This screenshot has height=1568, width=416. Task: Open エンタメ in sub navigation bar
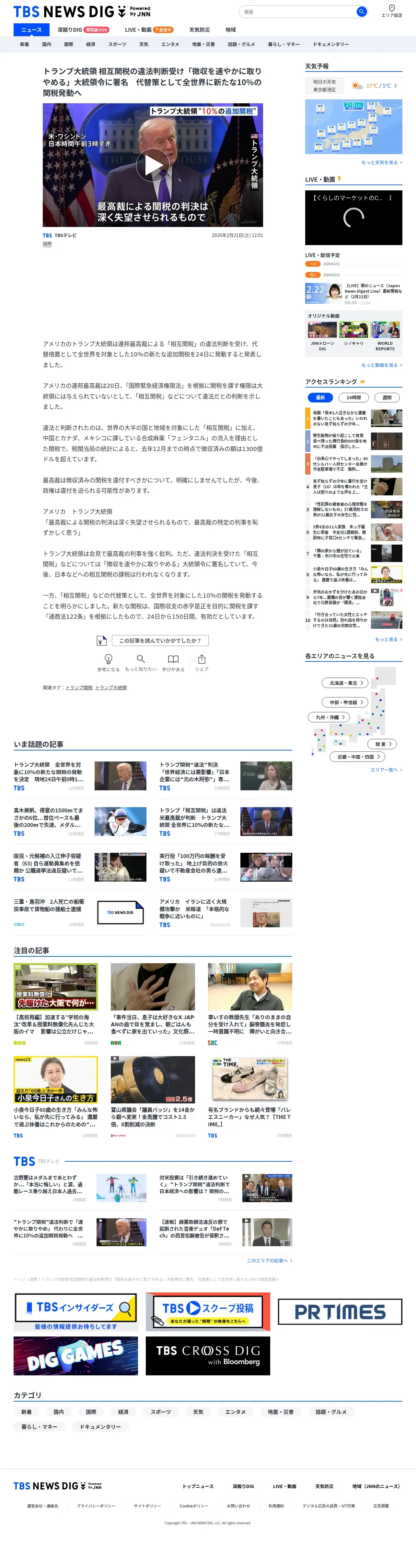click(x=170, y=44)
